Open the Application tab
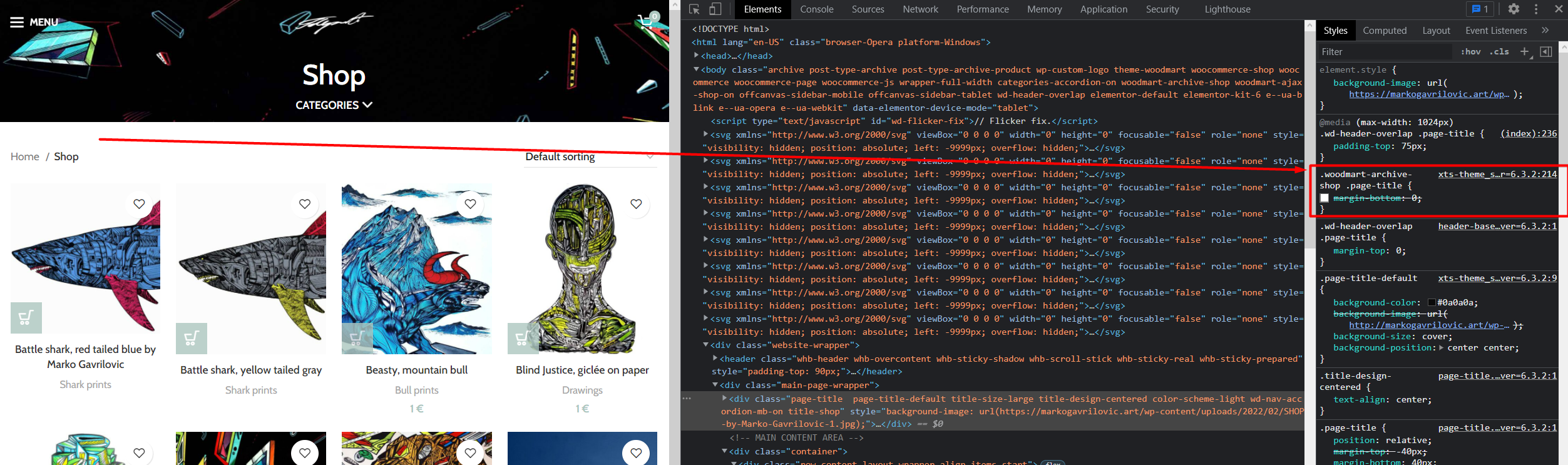1568x465 pixels. point(1104,9)
